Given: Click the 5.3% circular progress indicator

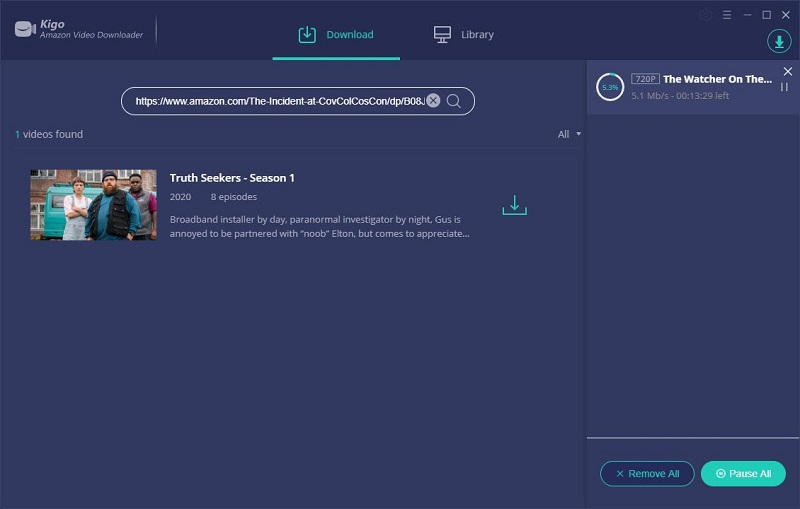Looking at the screenshot, I should pyautogui.click(x=610, y=87).
